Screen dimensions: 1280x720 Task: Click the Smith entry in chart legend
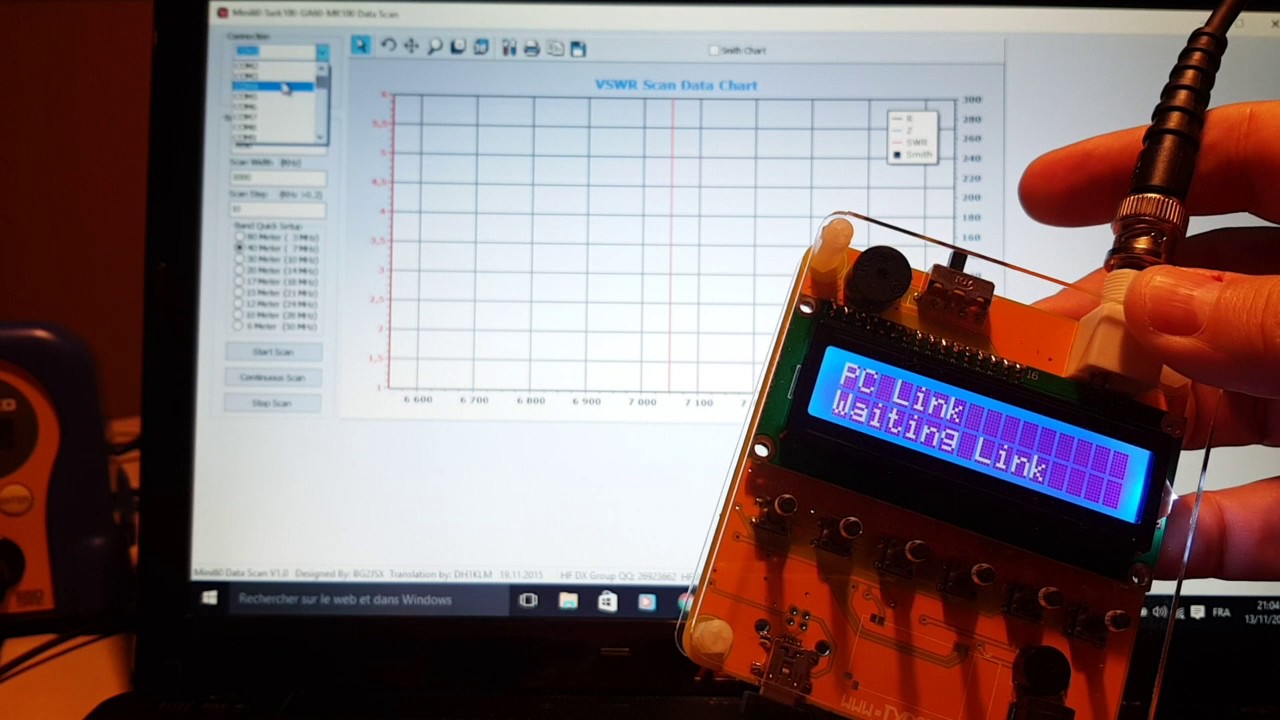912,155
